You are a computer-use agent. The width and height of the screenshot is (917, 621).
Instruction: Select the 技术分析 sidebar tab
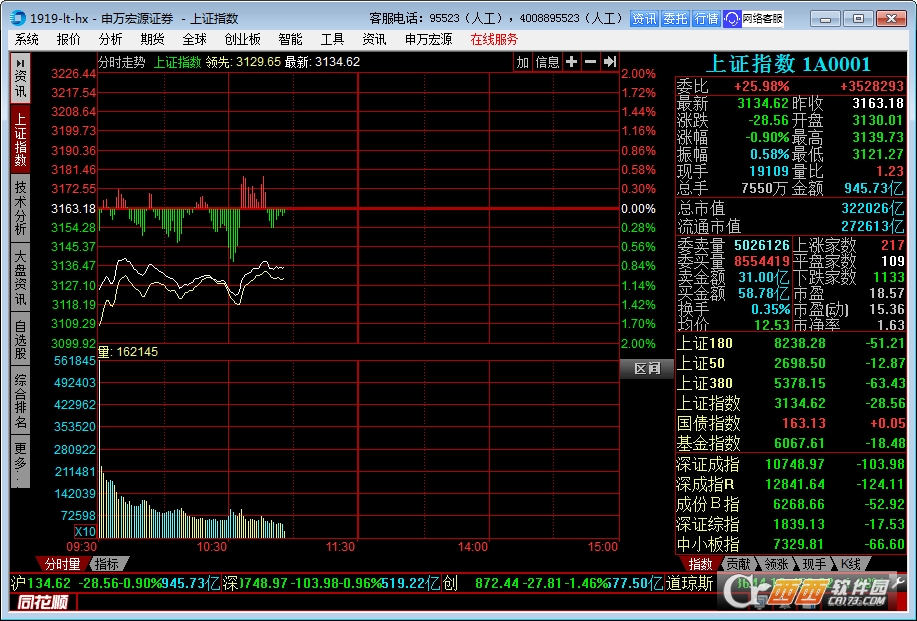pos(20,208)
